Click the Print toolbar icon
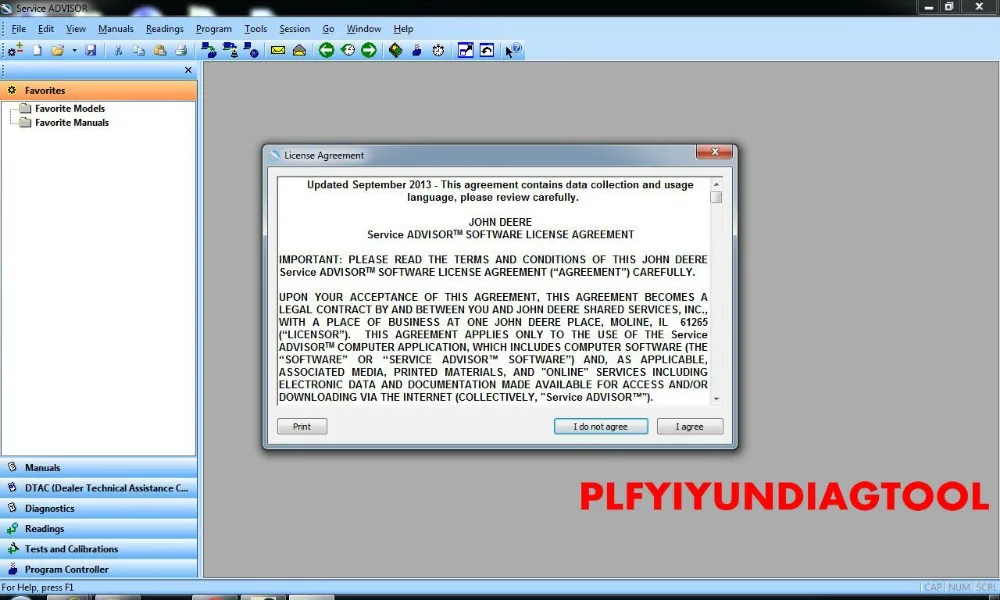Image resolution: width=1000 pixels, height=600 pixels. tap(181, 50)
